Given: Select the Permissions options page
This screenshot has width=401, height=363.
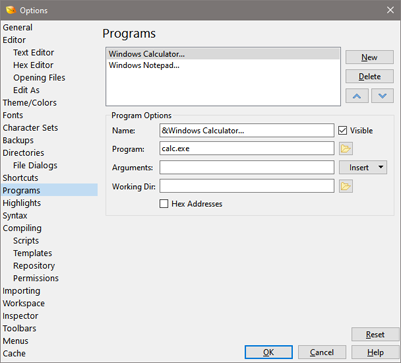Looking at the screenshot, I should [x=36, y=278].
